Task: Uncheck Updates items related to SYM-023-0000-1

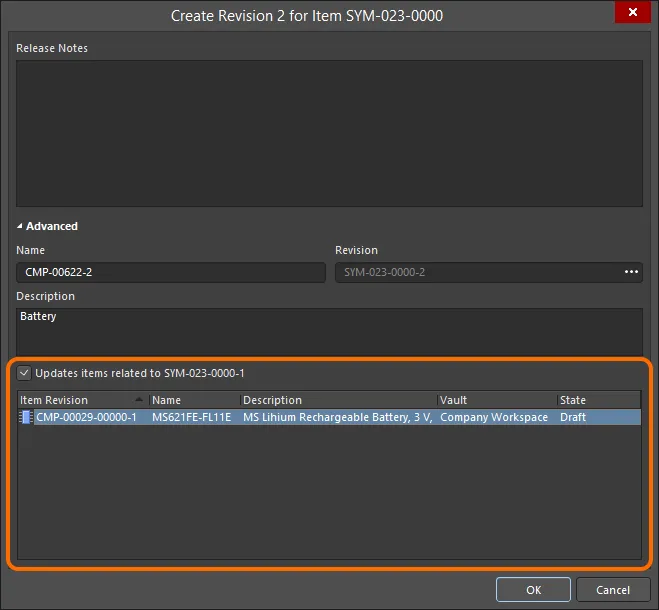Action: [x=24, y=373]
